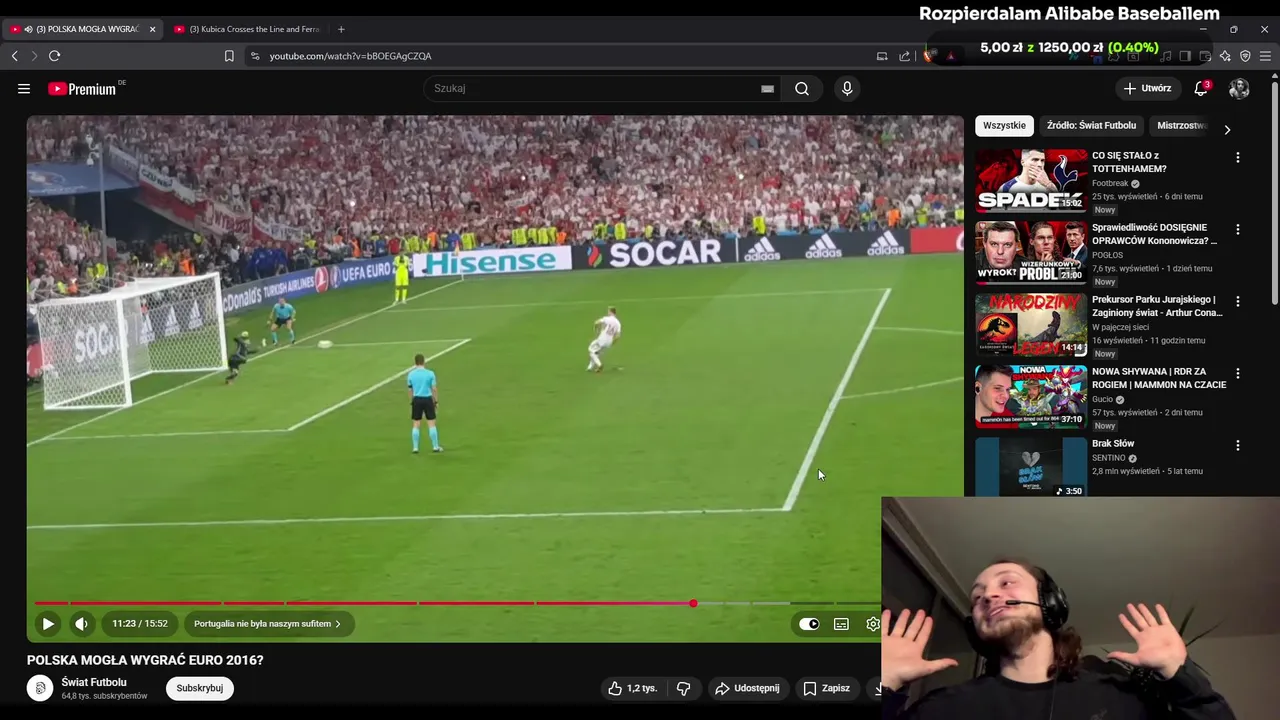Show more filter chips with right arrow
The image size is (1280, 720).
click(x=1227, y=129)
